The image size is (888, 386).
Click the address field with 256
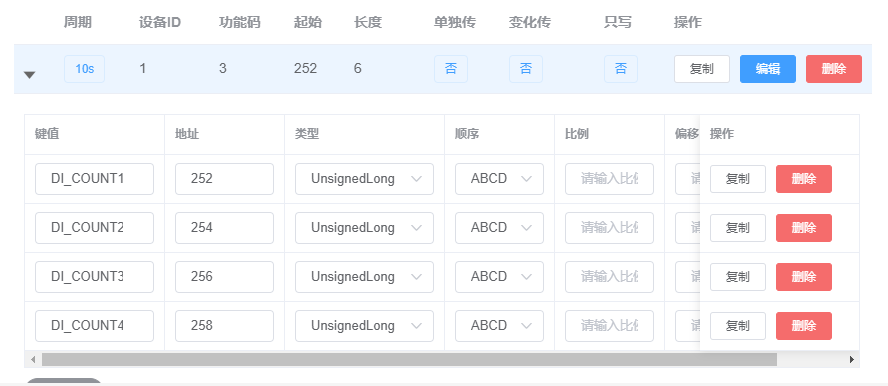point(224,277)
